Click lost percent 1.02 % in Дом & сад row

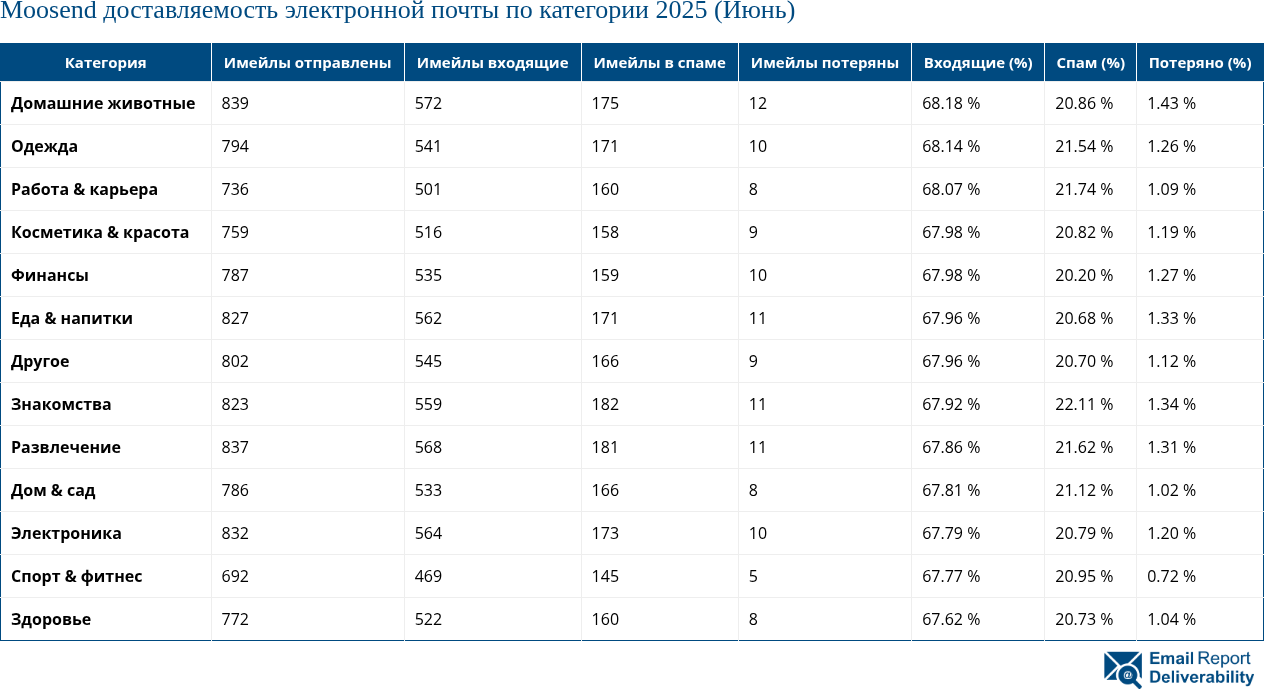tap(1171, 490)
